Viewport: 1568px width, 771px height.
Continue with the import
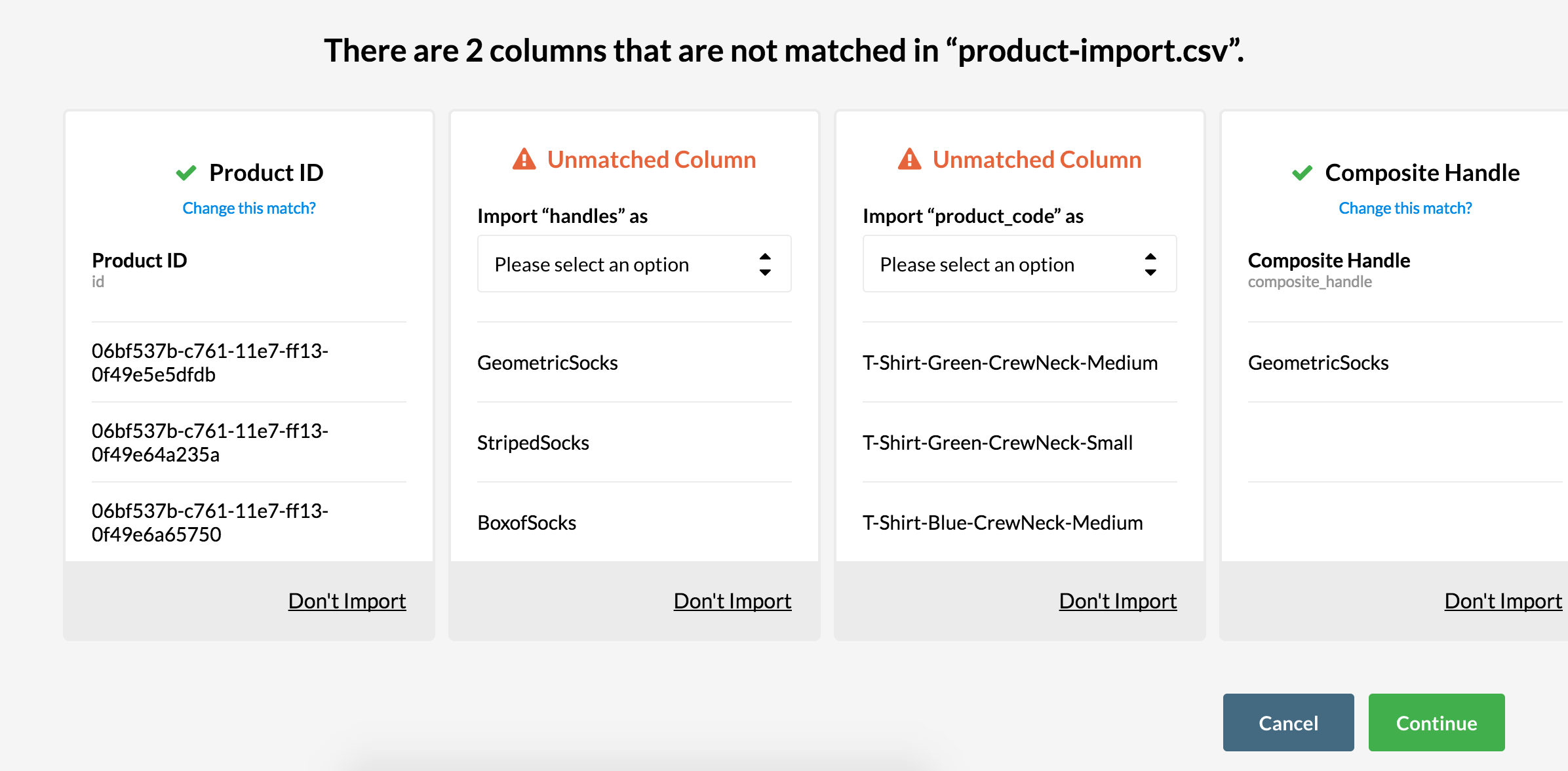(1436, 722)
